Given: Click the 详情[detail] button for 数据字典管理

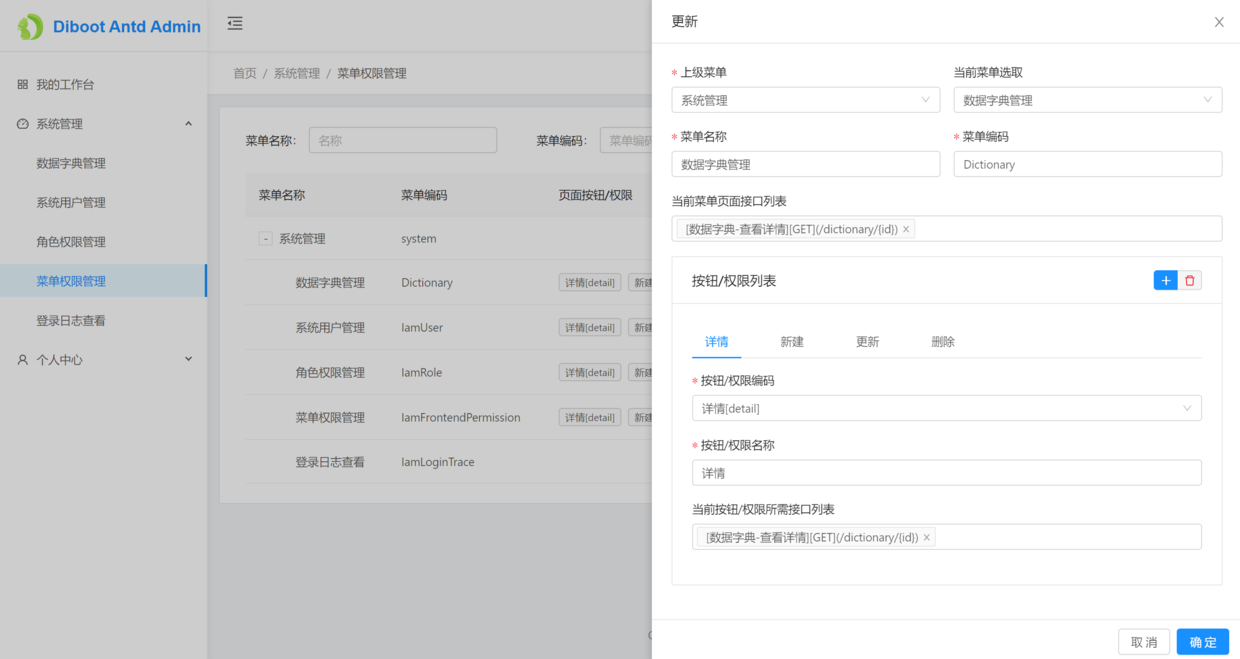Looking at the screenshot, I should [589, 282].
